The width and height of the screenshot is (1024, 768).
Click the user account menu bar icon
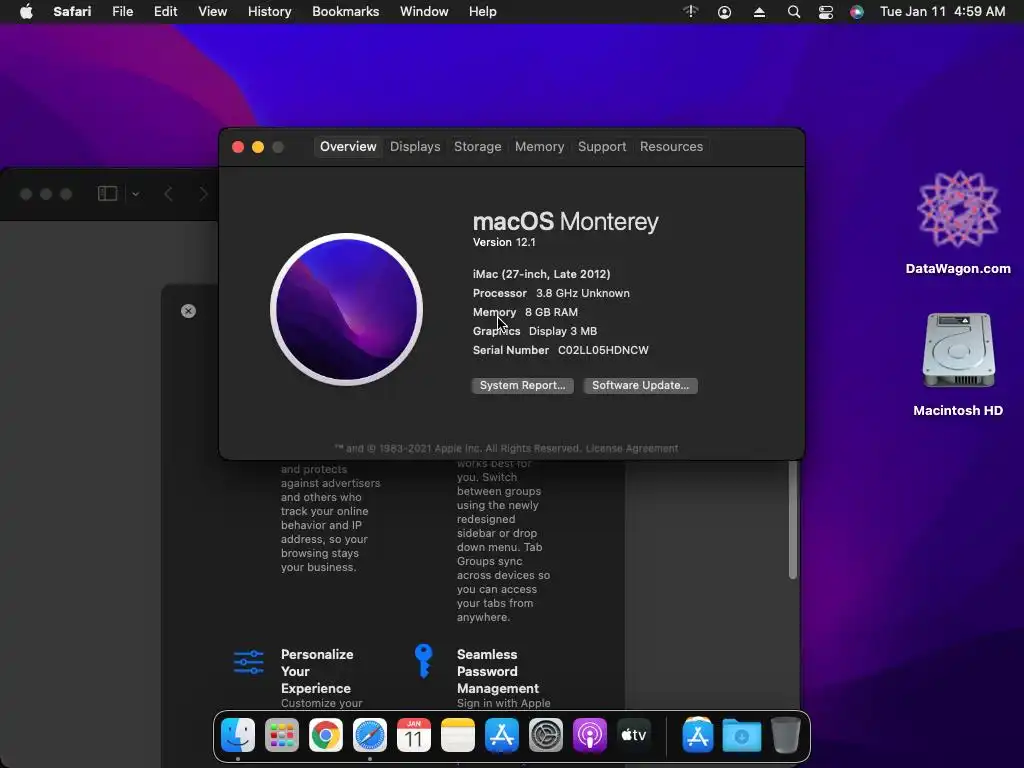click(724, 12)
